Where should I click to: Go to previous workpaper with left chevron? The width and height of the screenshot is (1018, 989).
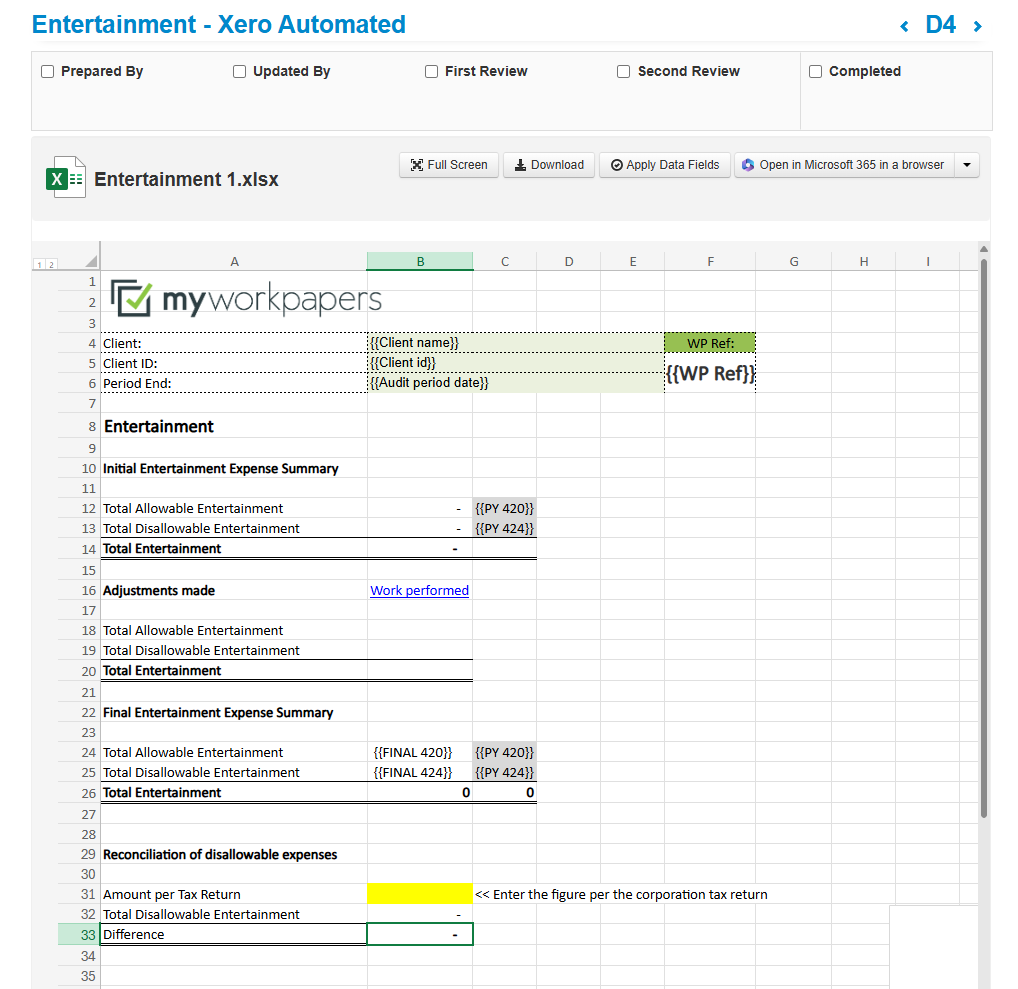904,27
